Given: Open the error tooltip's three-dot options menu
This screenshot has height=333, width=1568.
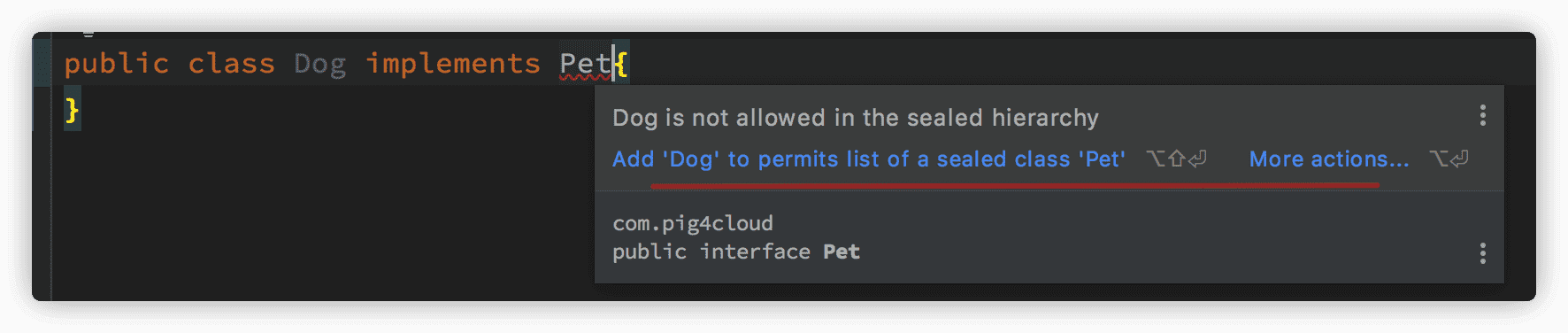Looking at the screenshot, I should pyautogui.click(x=1483, y=115).
